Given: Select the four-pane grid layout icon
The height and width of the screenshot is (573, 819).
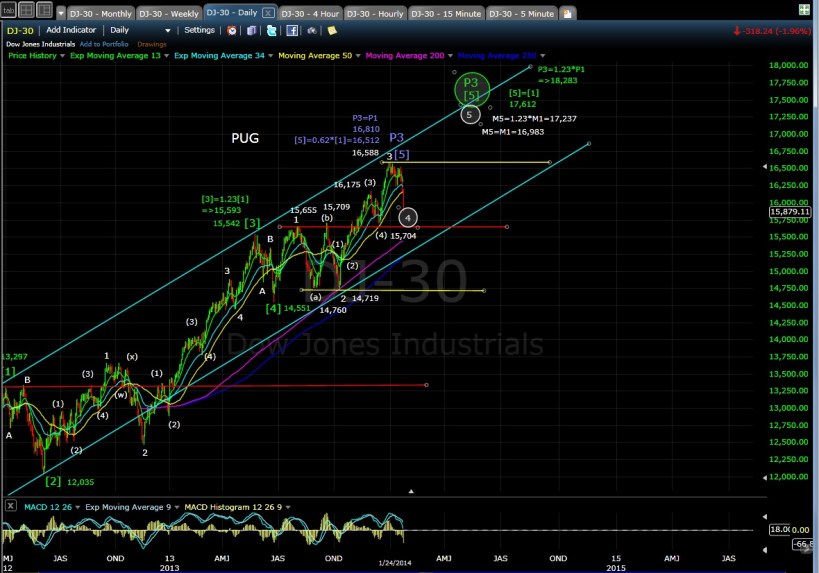Looking at the screenshot, I should pyautogui.click(x=27, y=9).
